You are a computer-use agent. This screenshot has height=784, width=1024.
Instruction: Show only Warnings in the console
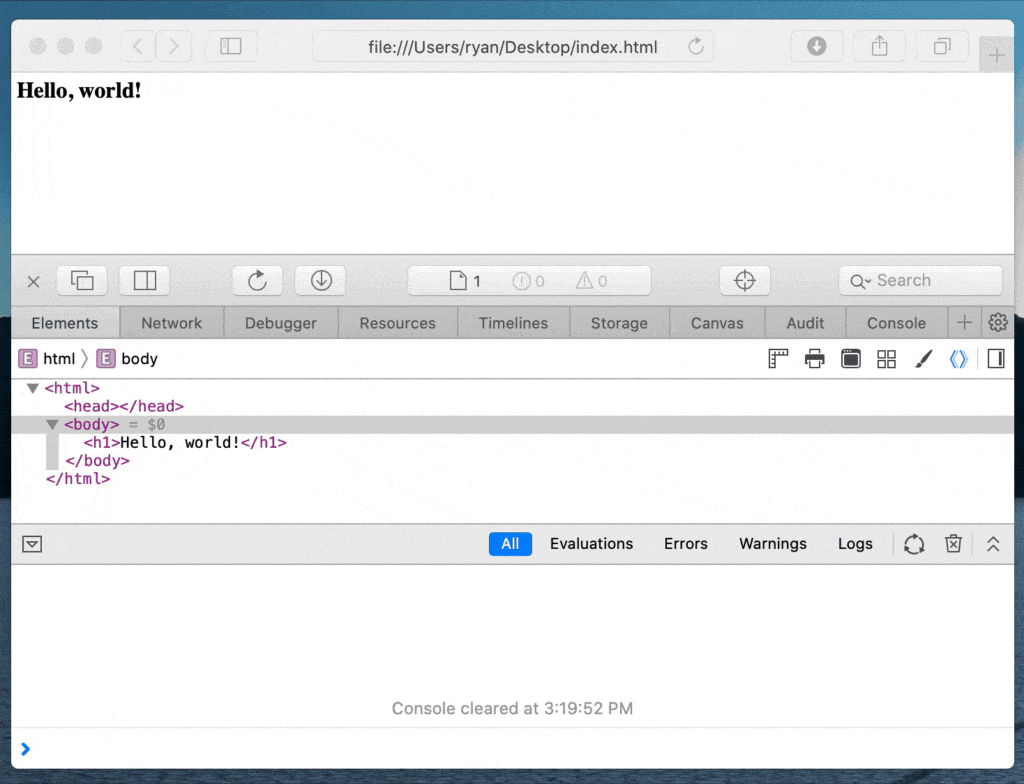(773, 544)
